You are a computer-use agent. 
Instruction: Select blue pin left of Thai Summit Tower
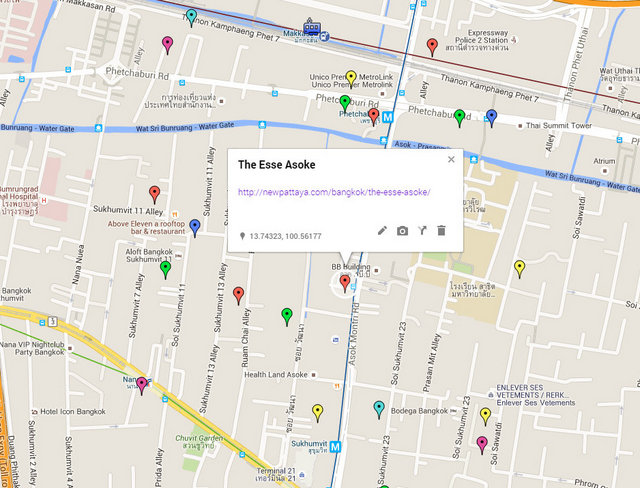pyautogui.click(x=491, y=118)
